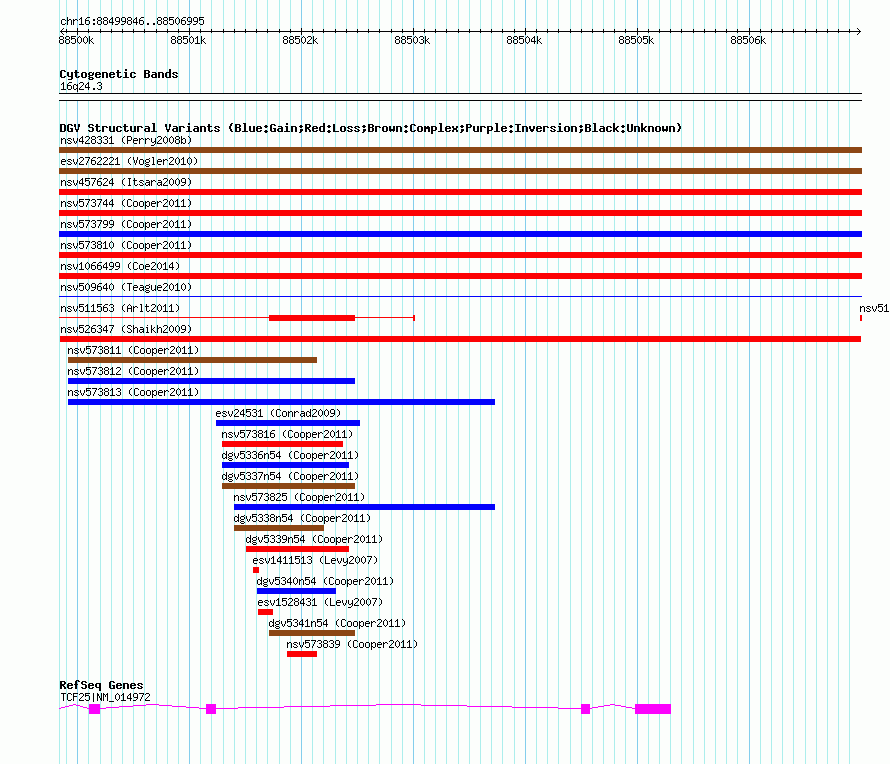
Task: Select the thick red block of nsv511563 (Arlt2011)
Action: click(x=312, y=318)
